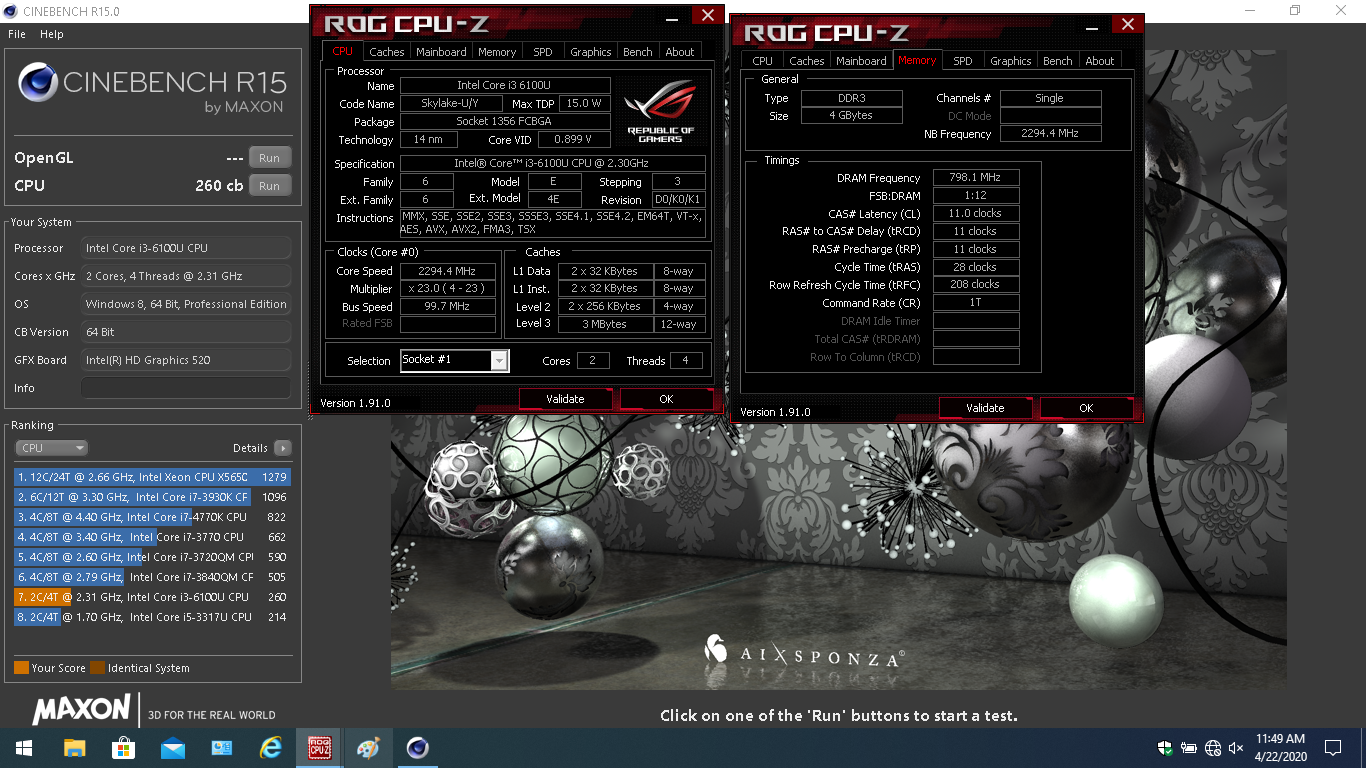Click the muted volume tray icon
Image resolution: width=1366 pixels, height=768 pixels.
click(1236, 748)
